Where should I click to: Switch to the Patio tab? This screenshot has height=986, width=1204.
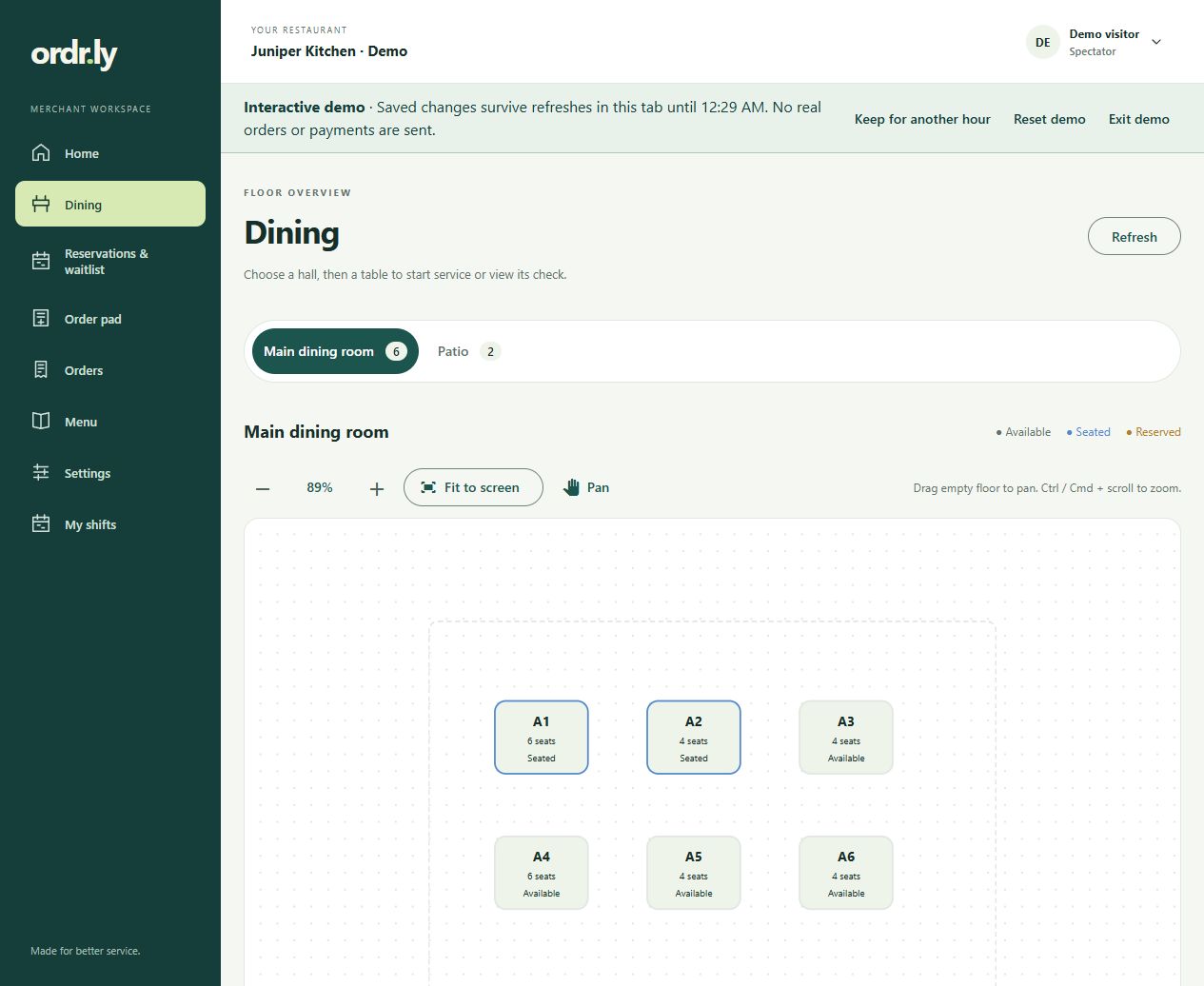pyautogui.click(x=469, y=351)
